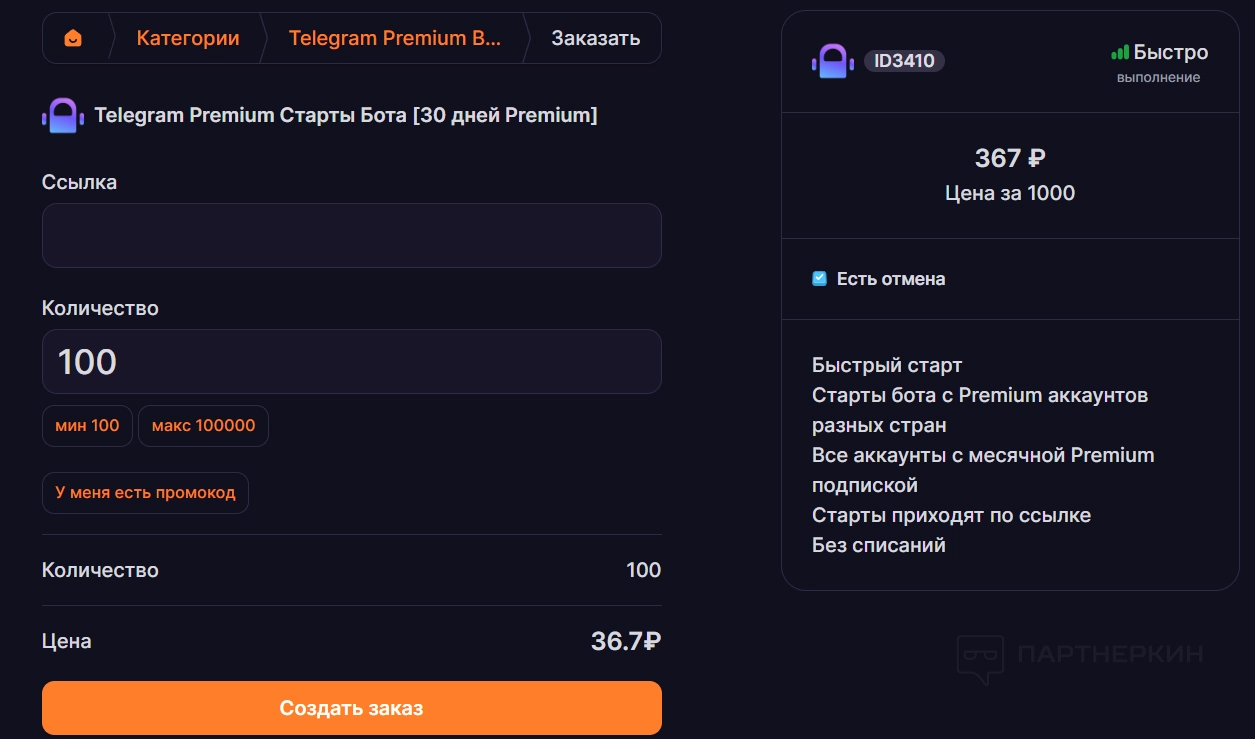Toggle the Есть отмена checkbox
Screen dimensions: 1255x739
[x=820, y=279]
